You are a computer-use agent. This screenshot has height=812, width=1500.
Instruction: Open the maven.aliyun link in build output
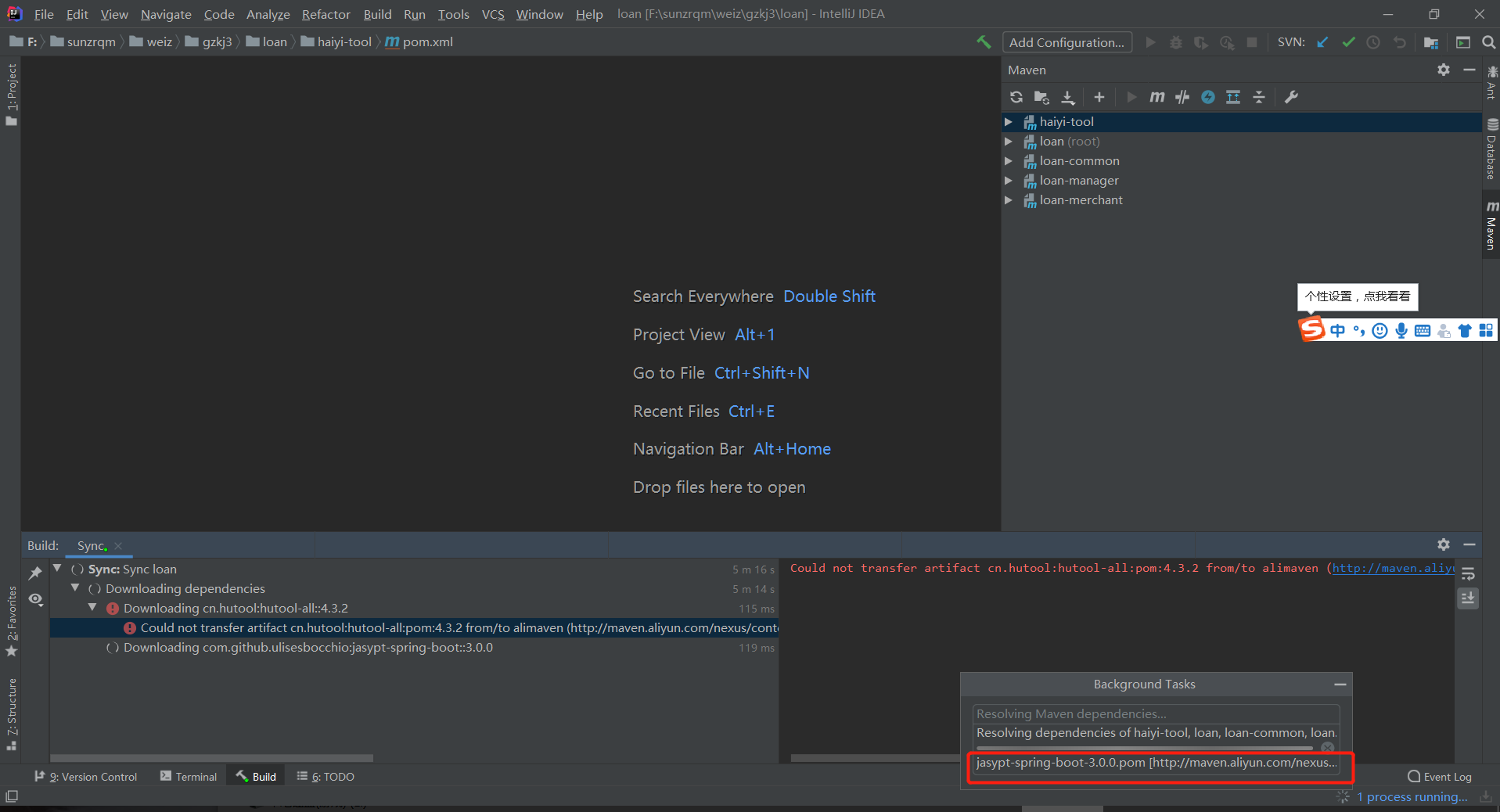[x=1394, y=569]
